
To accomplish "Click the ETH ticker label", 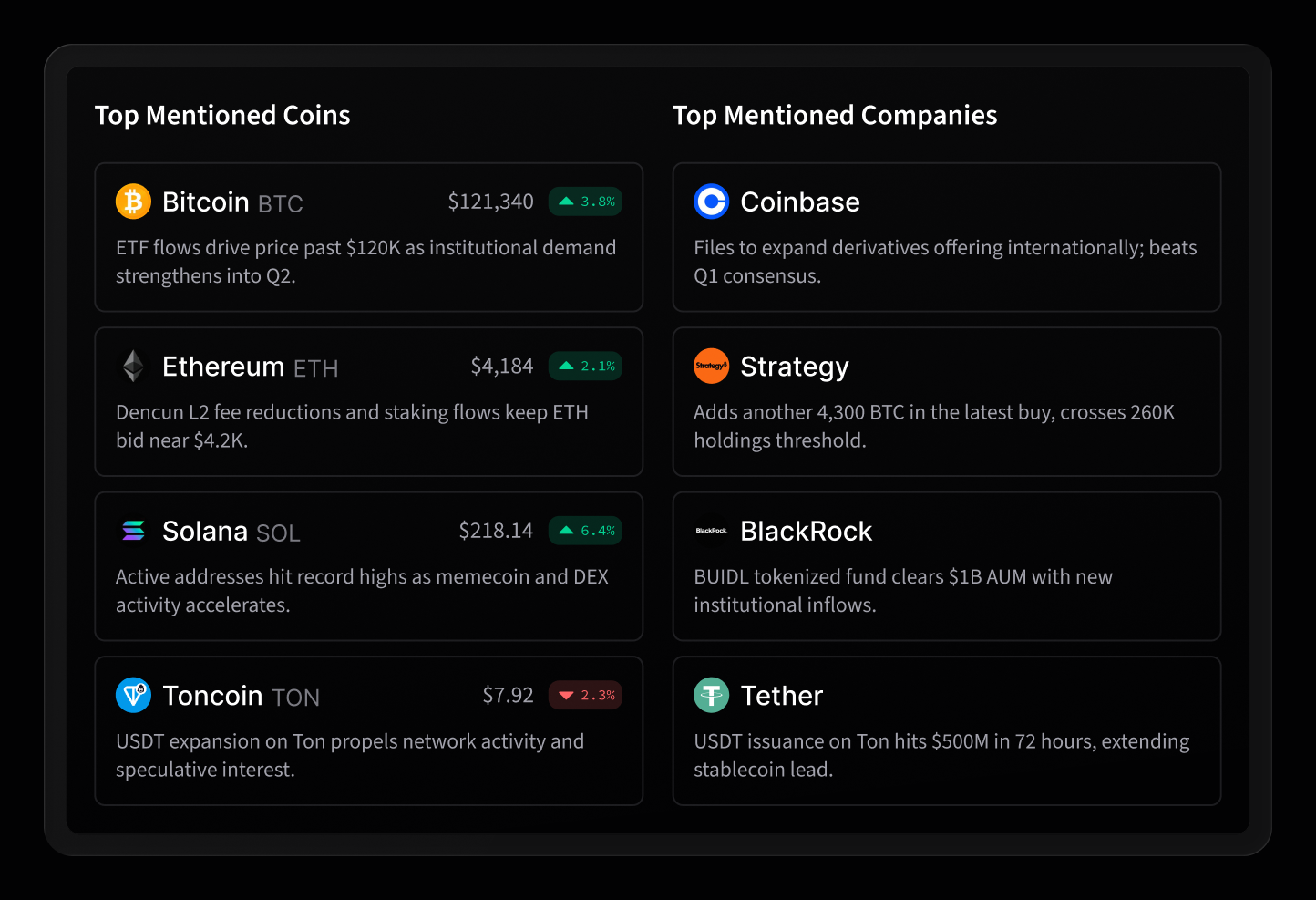I will point(316,368).
